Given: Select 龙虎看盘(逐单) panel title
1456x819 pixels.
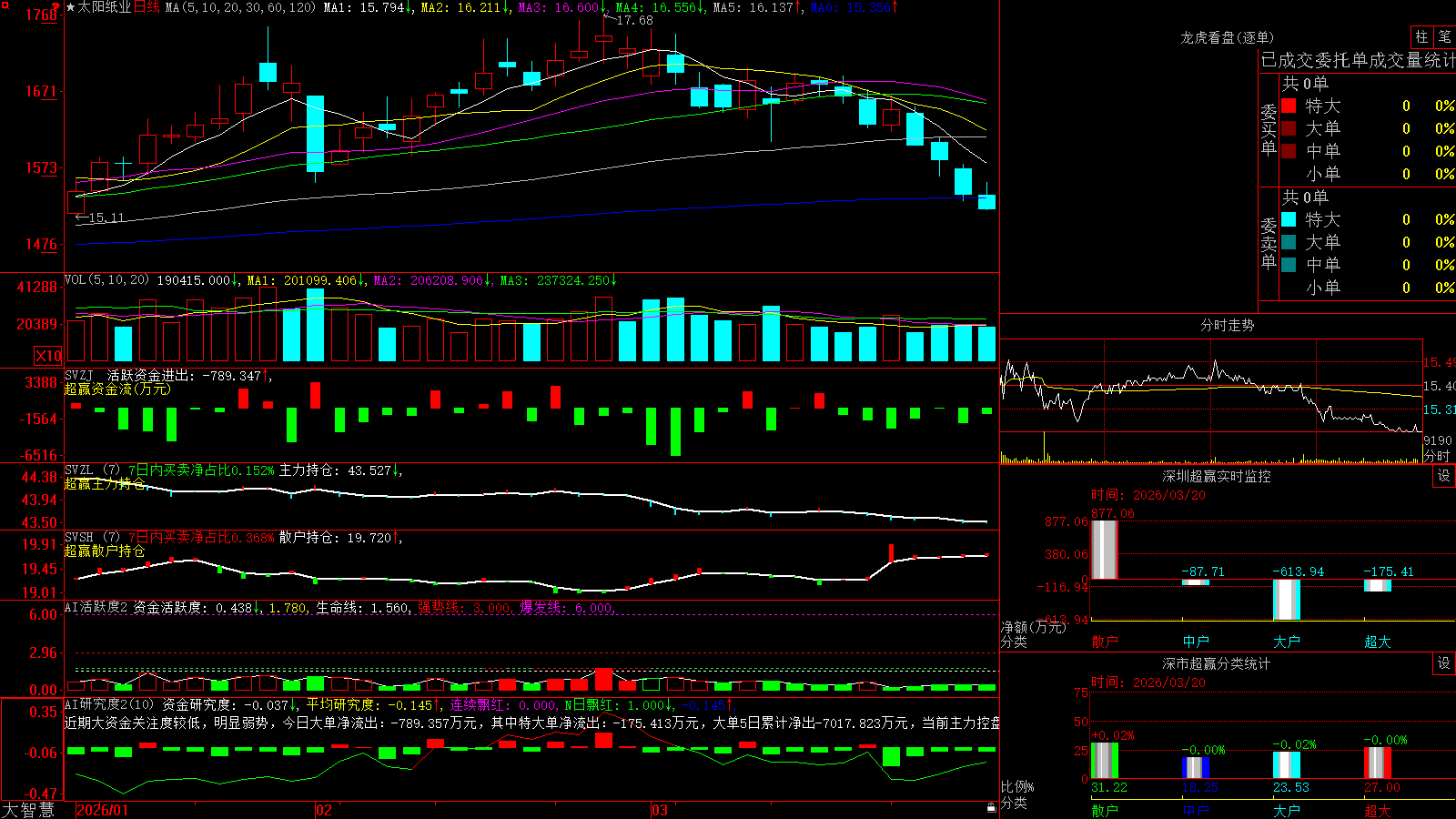Looking at the screenshot, I should 1227,37.
